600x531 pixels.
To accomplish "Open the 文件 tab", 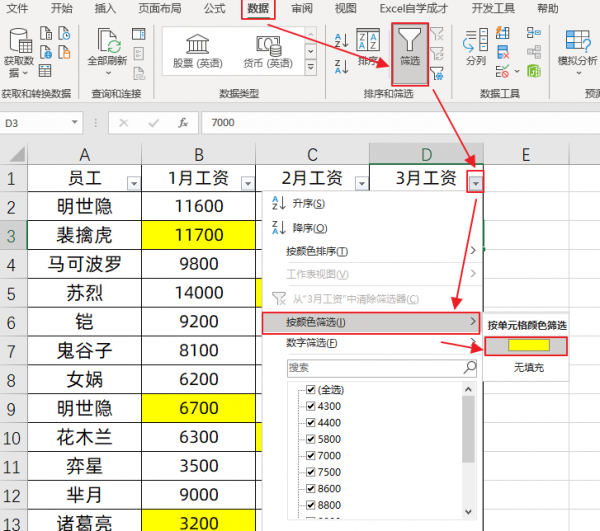I will (x=18, y=8).
